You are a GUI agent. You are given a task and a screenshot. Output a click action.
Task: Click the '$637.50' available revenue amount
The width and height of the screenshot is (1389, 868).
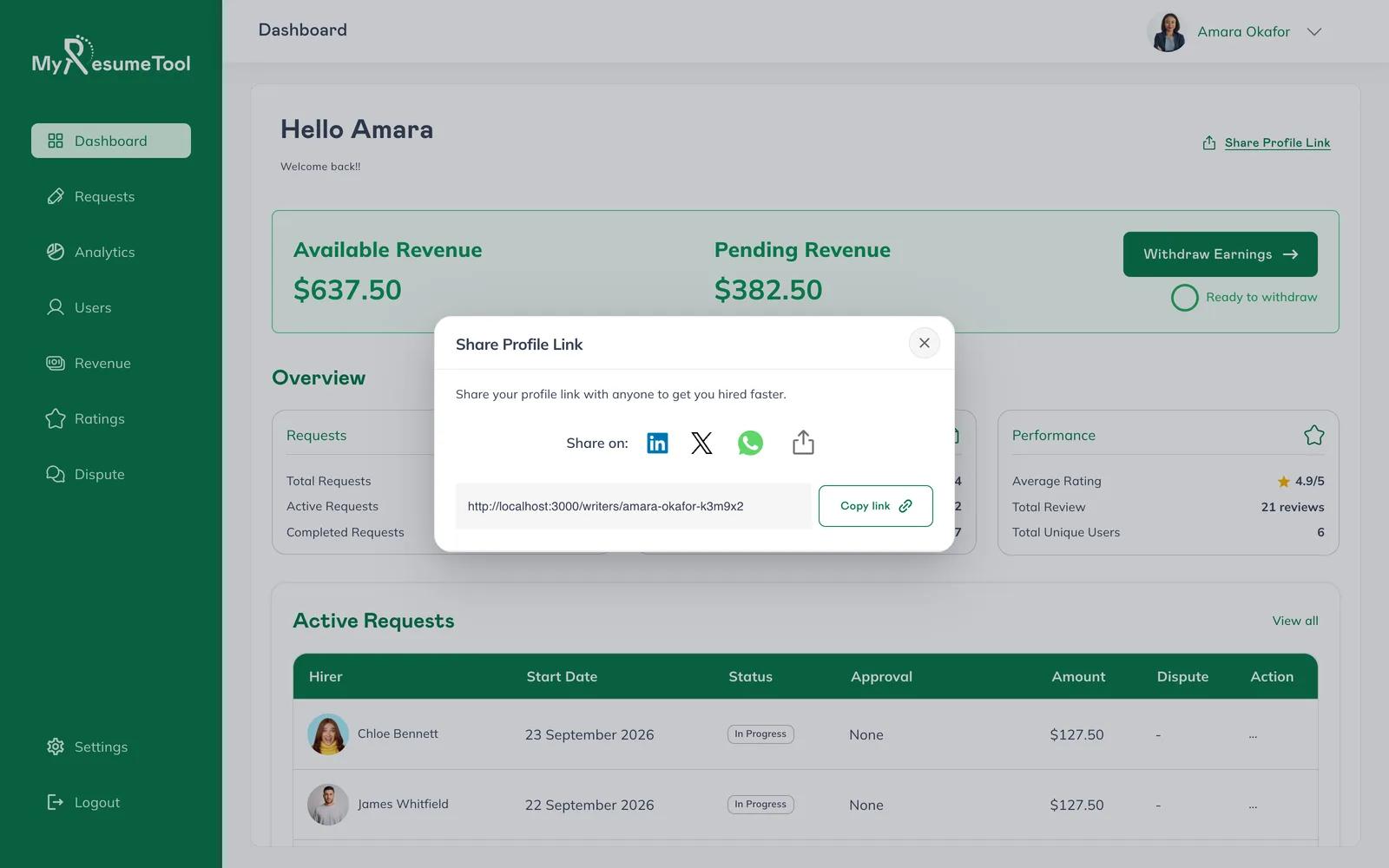347,290
